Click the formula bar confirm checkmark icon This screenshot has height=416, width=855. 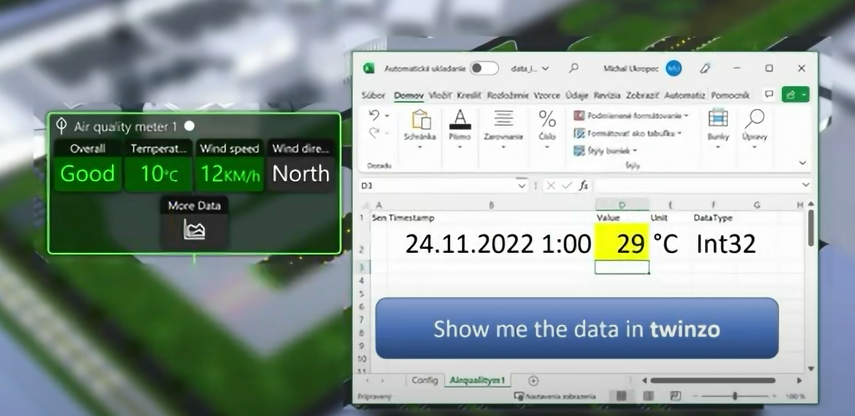coord(567,186)
